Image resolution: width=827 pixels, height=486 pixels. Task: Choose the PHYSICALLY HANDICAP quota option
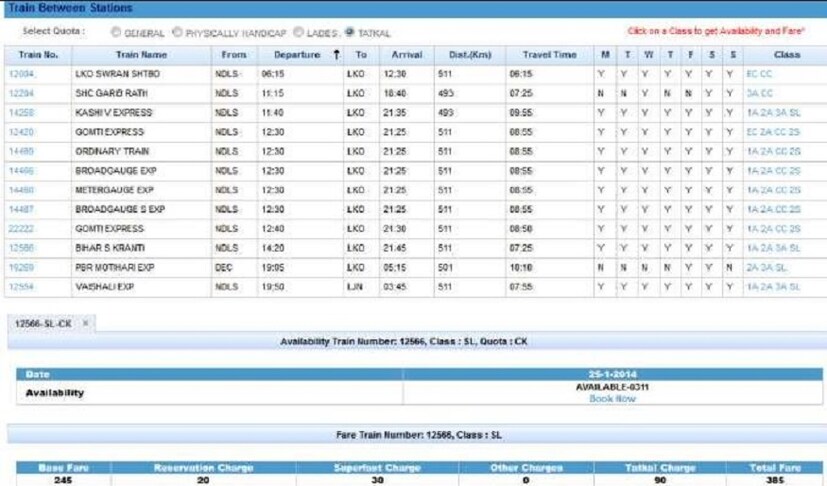pos(178,33)
